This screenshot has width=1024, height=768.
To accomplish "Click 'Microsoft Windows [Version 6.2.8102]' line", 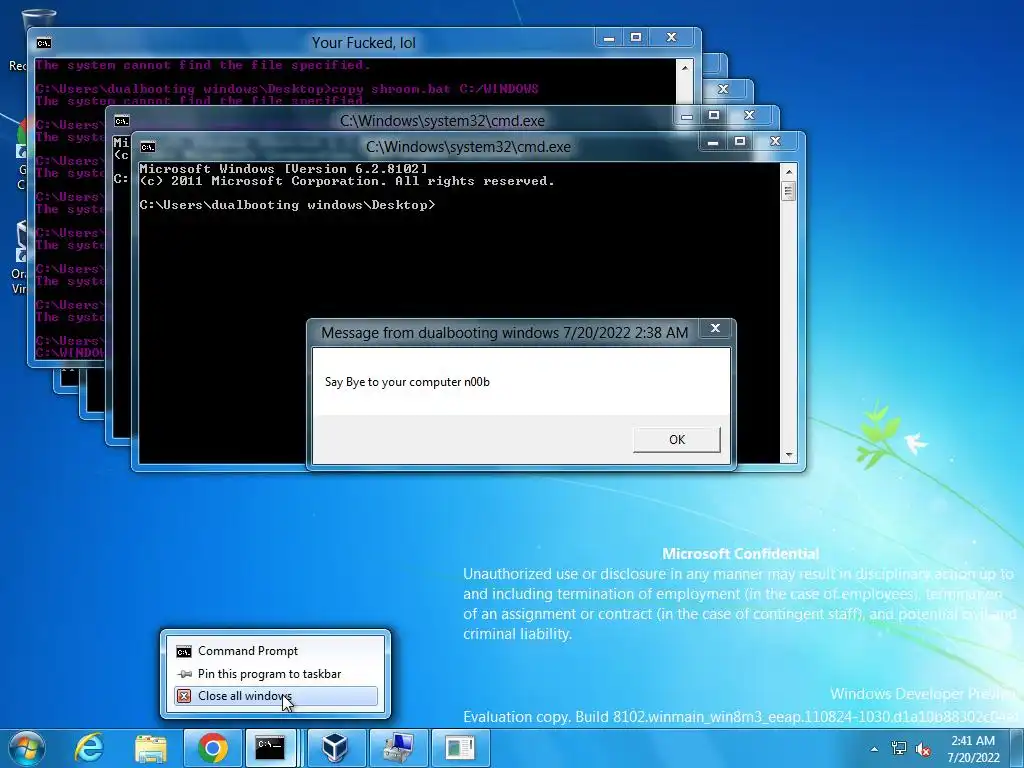I will 283,169.
